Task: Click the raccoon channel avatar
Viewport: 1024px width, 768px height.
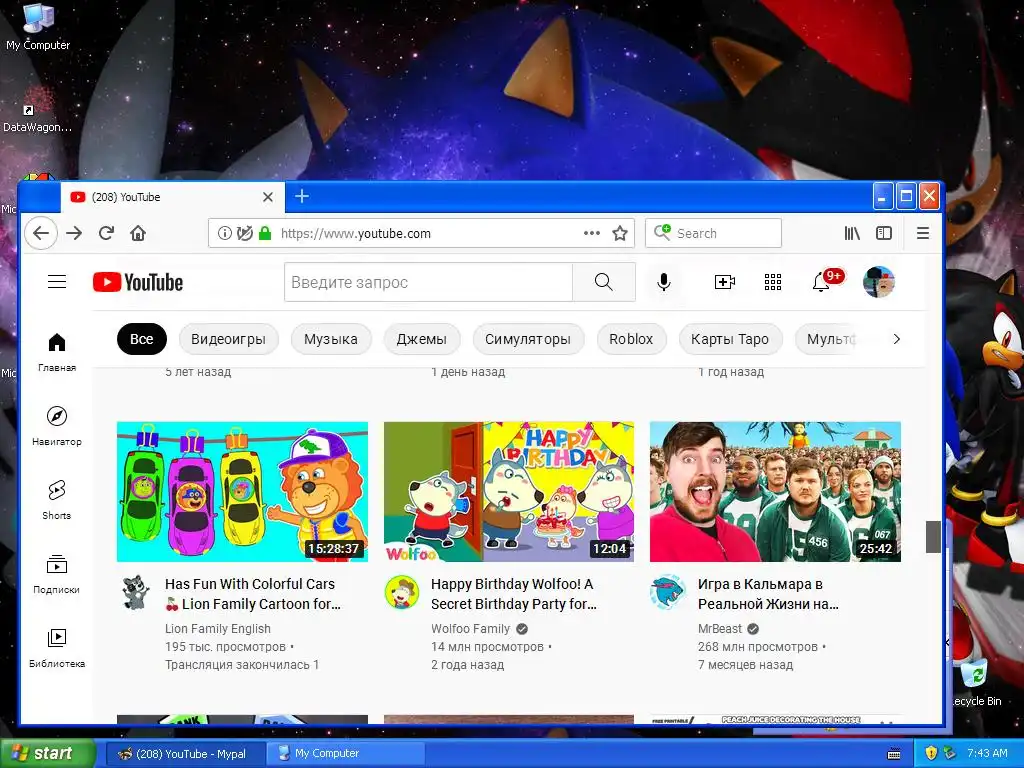Action: click(x=135, y=592)
